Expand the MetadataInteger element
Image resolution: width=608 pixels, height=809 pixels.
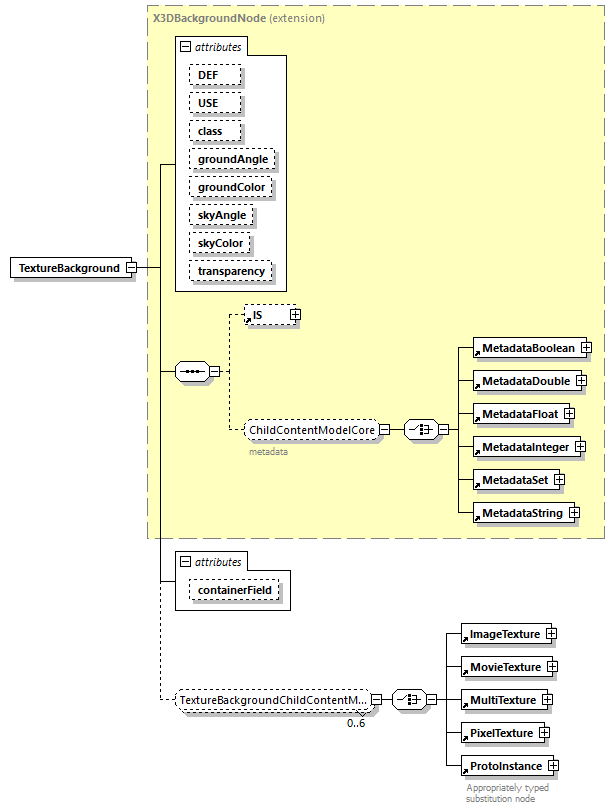point(581,447)
